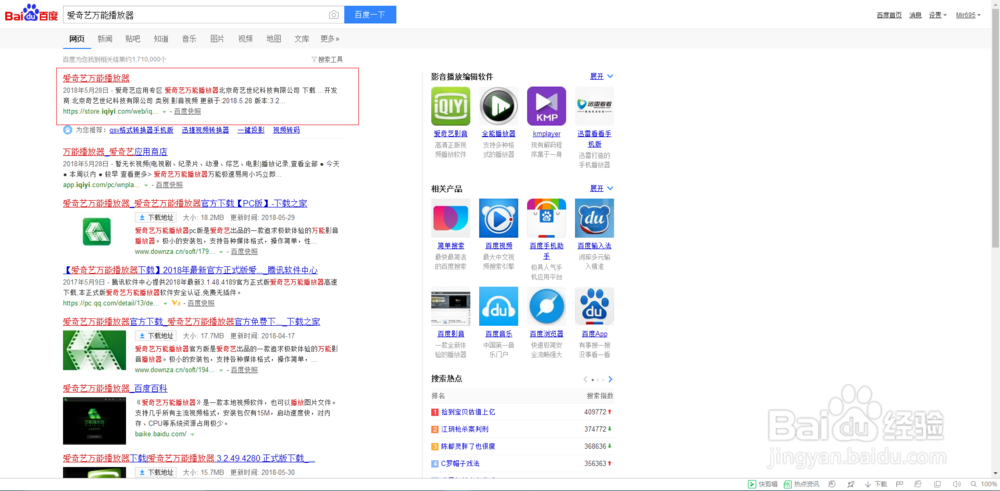Click the 百度一下 search button
The image size is (1000, 491).
pos(370,15)
